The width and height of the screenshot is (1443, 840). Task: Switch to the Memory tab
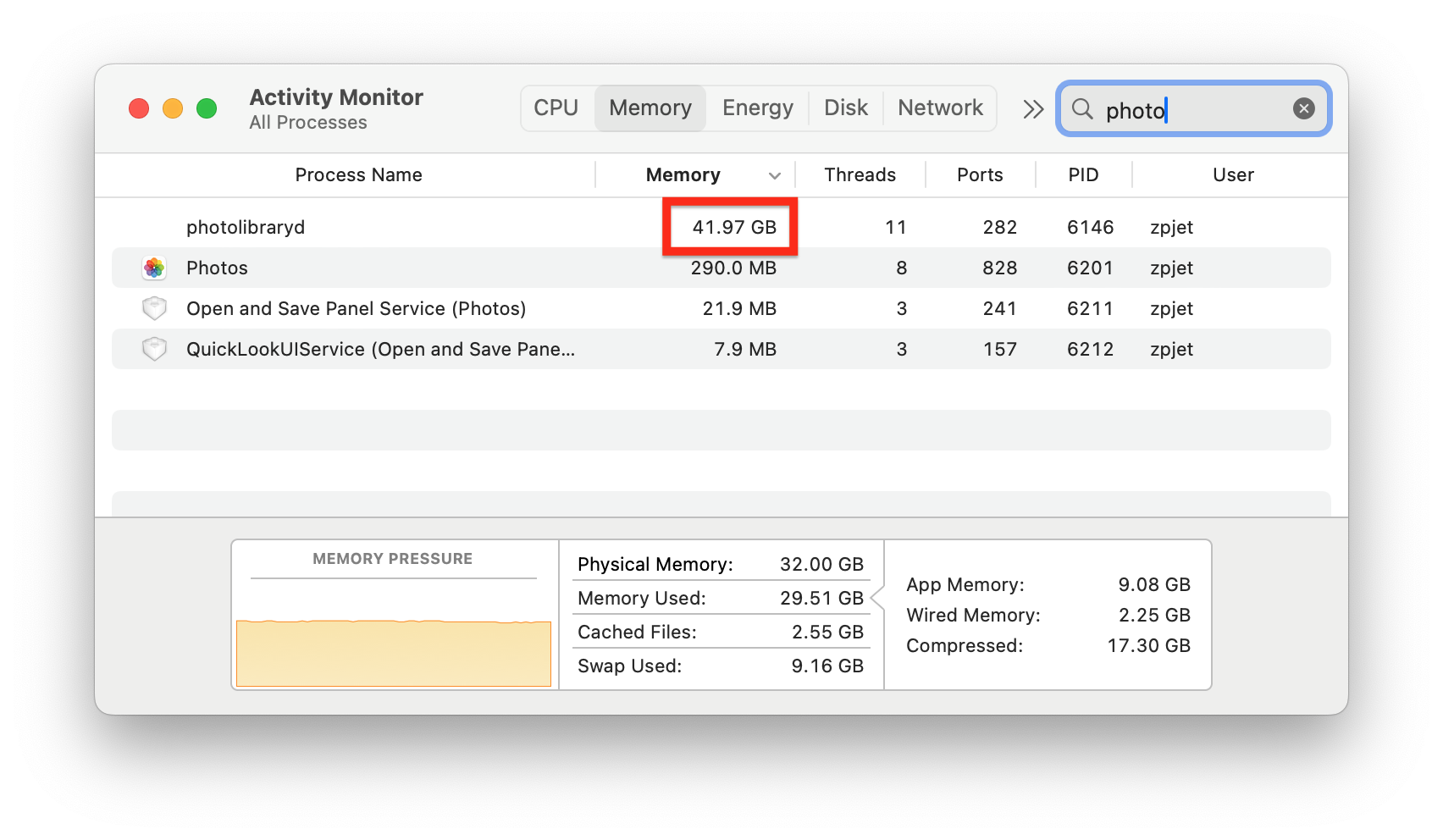pos(650,108)
